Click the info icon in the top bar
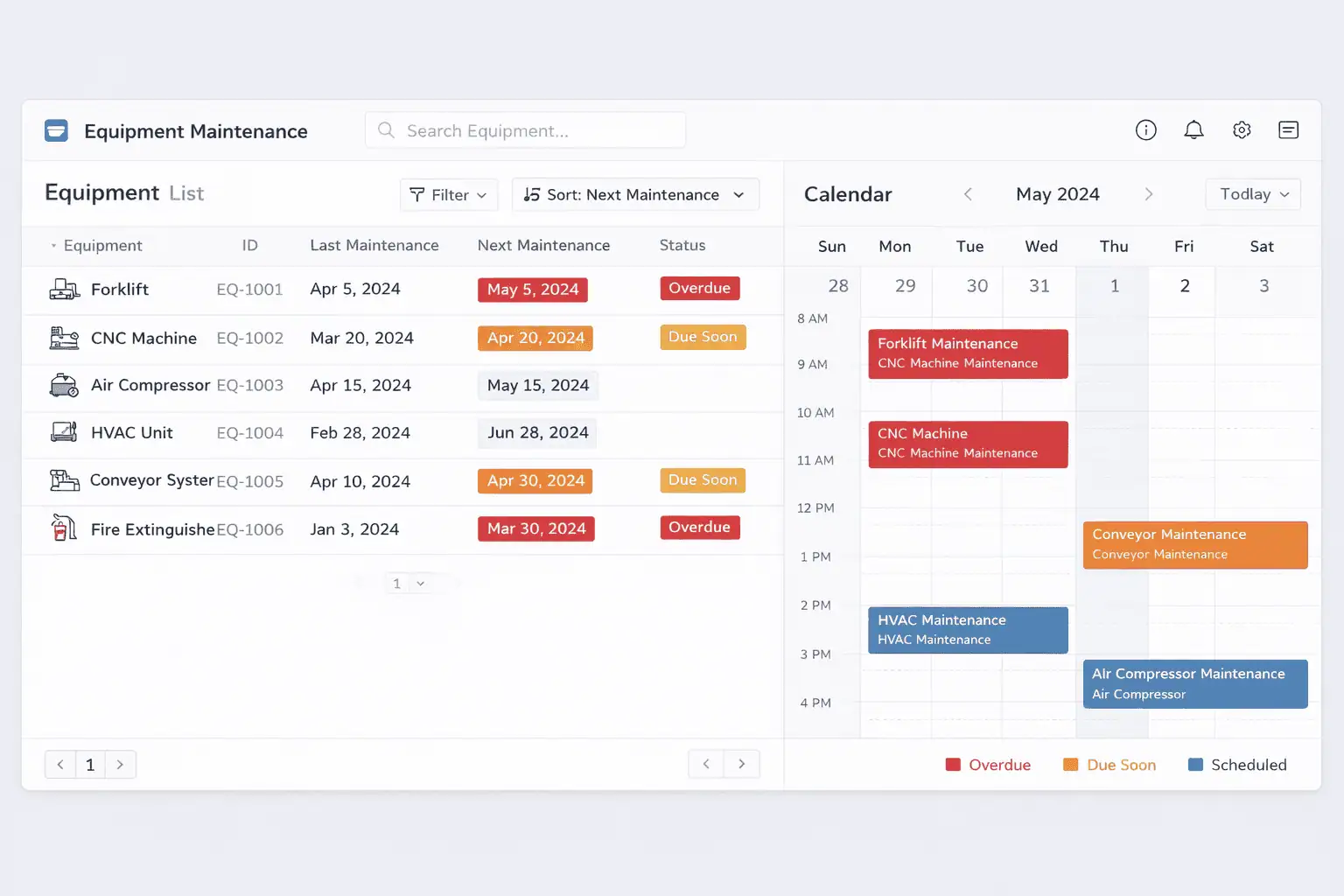The width and height of the screenshot is (1344, 896). point(1146,129)
